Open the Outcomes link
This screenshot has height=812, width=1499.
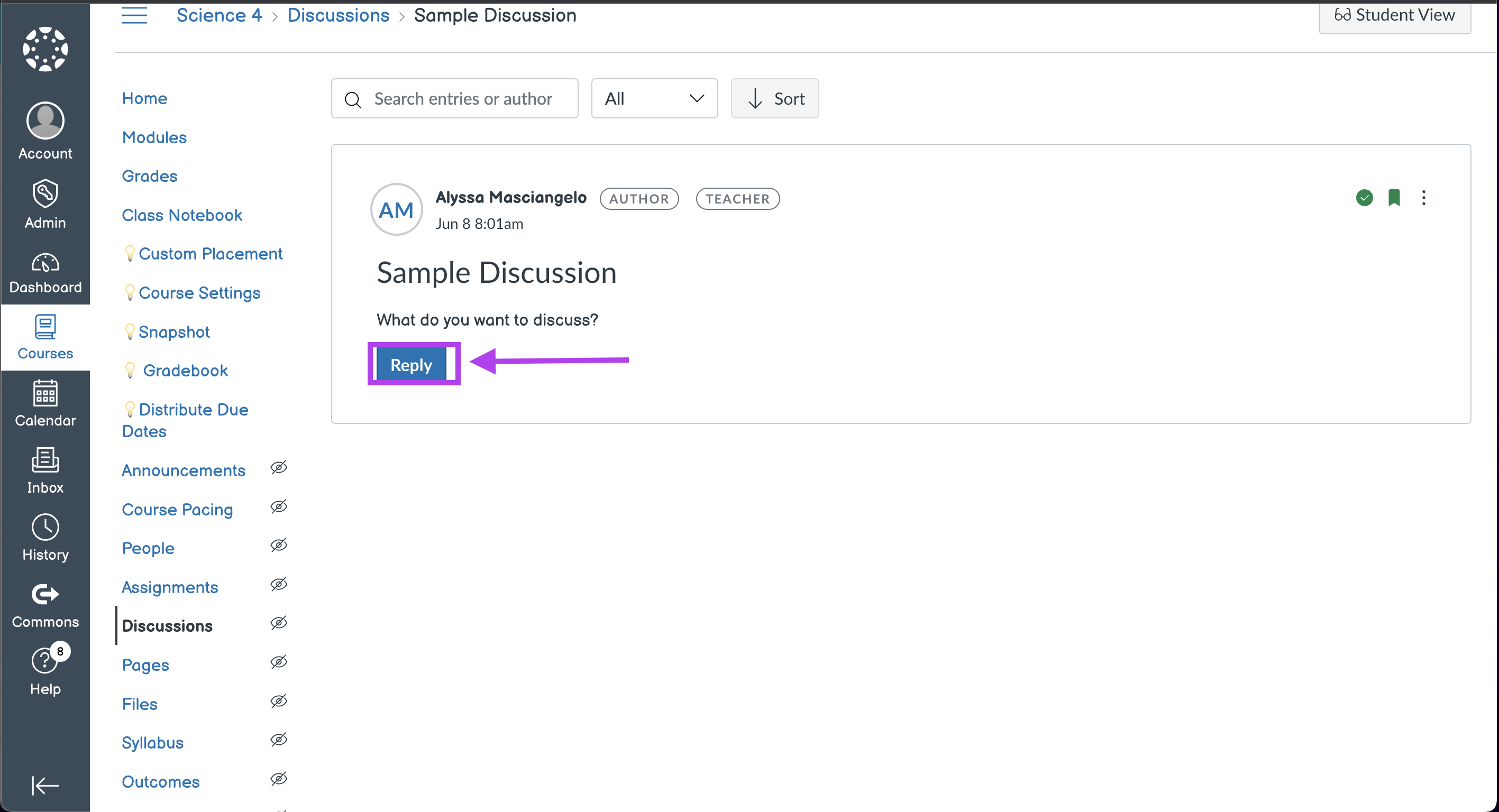pos(161,781)
